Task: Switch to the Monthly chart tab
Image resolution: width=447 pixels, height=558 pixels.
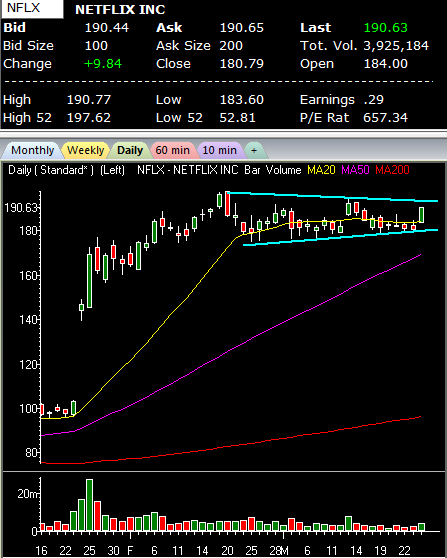Action: tap(32, 150)
